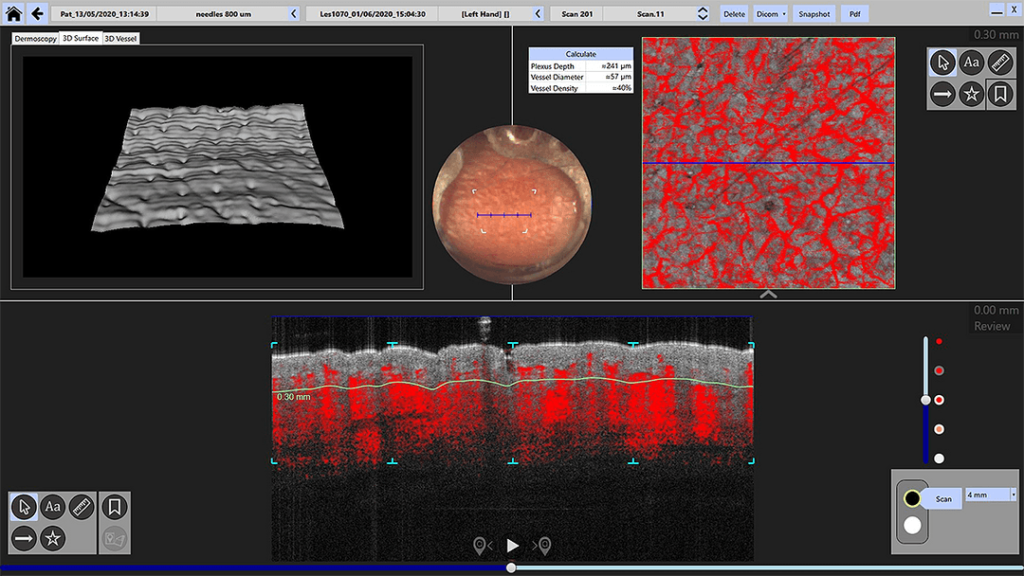The image size is (1024, 576).
Task: Select the ruler measurement tool
Action: click(1002, 62)
